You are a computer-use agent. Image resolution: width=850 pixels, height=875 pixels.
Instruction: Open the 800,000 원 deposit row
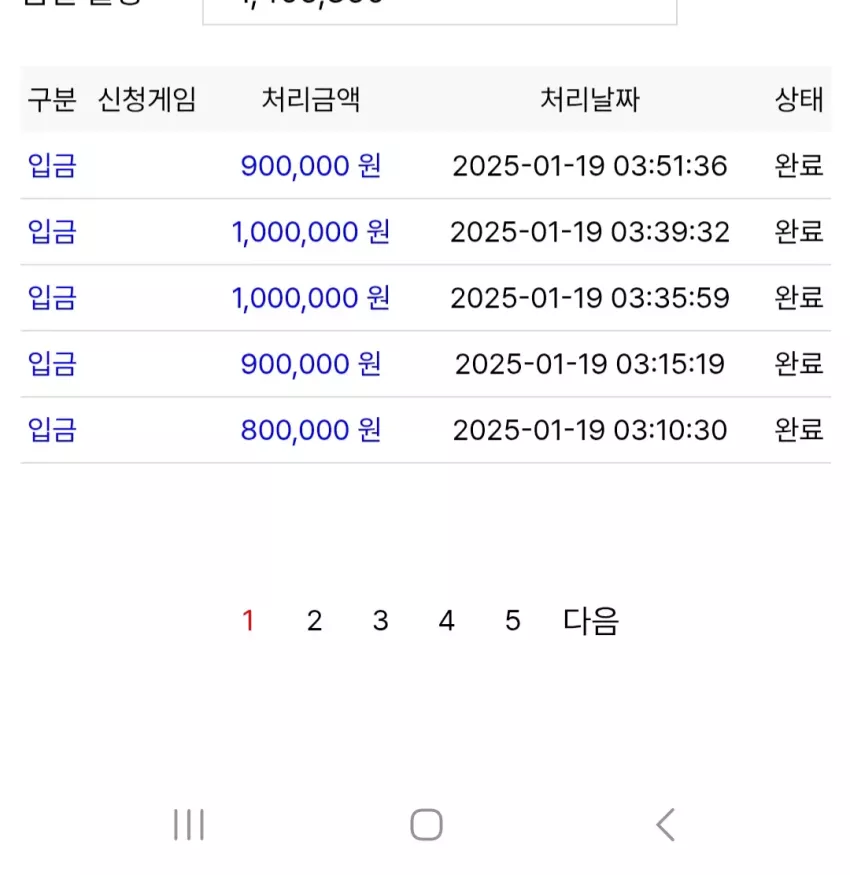click(x=425, y=430)
